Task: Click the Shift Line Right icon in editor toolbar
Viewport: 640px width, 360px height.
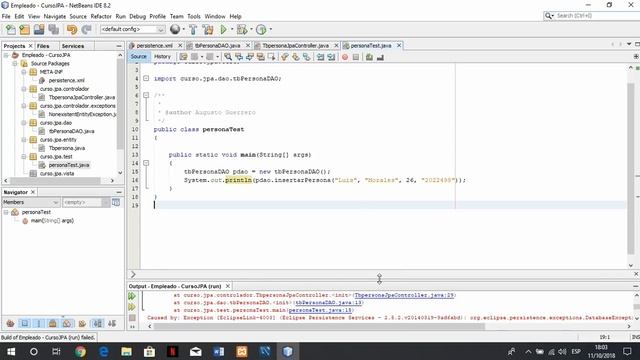Action: (x=331, y=57)
